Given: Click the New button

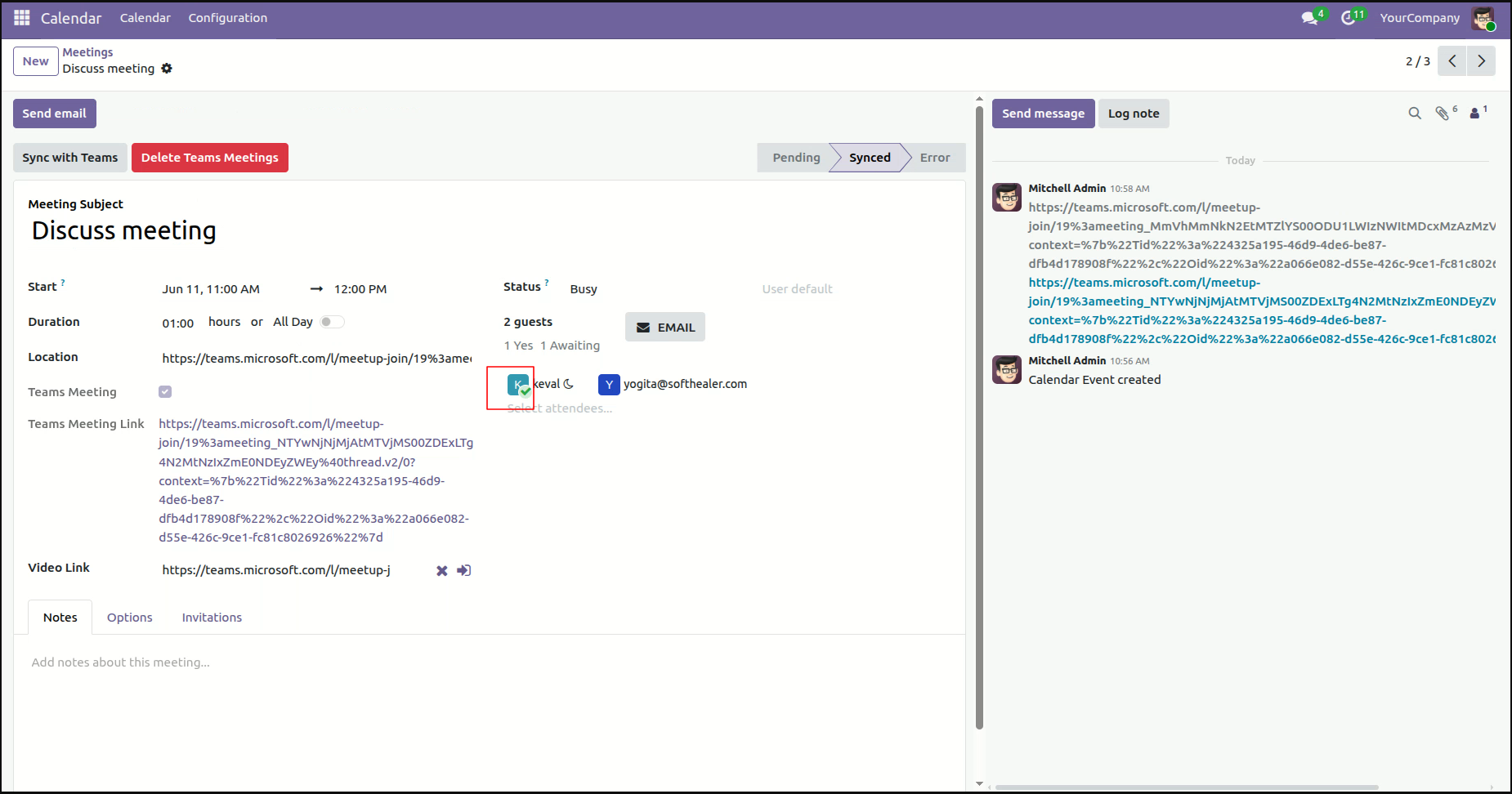Looking at the screenshot, I should [36, 61].
